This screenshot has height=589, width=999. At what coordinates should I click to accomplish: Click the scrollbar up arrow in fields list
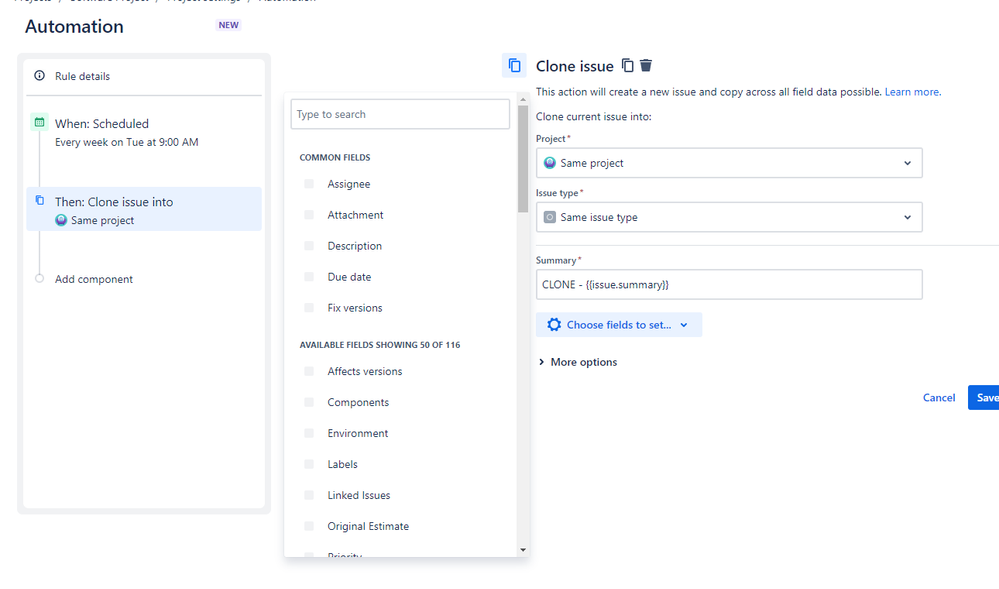point(523,99)
